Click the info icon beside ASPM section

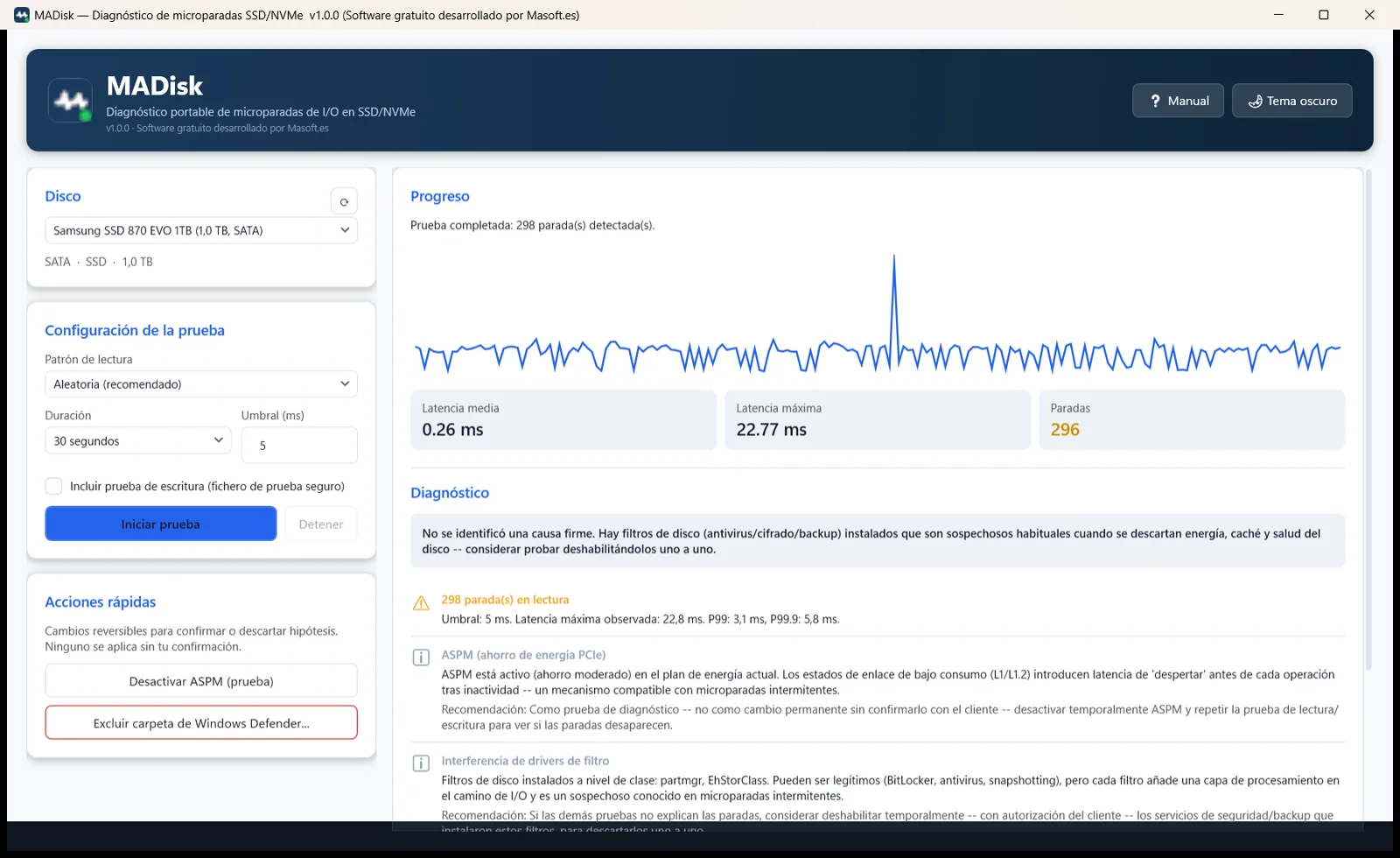click(x=421, y=658)
